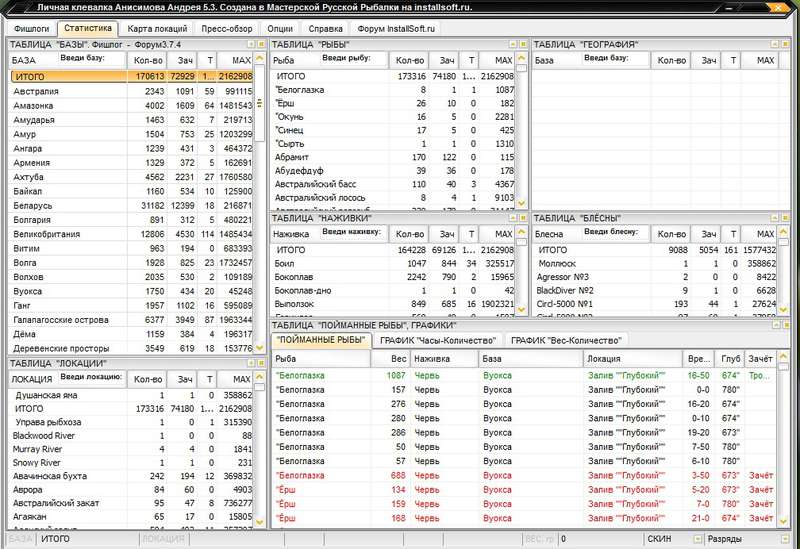Open the Справка tab
Screen dimensions: 800x549
click(326, 29)
